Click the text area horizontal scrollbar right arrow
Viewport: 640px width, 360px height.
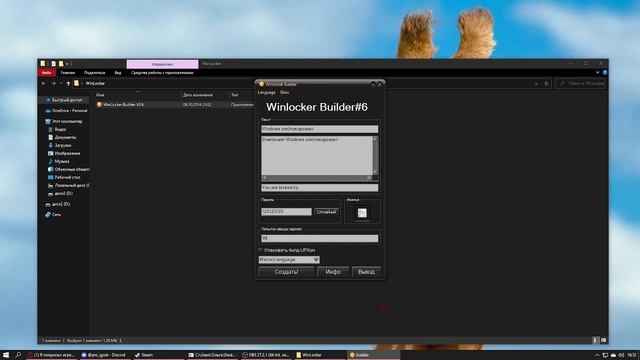point(369,178)
